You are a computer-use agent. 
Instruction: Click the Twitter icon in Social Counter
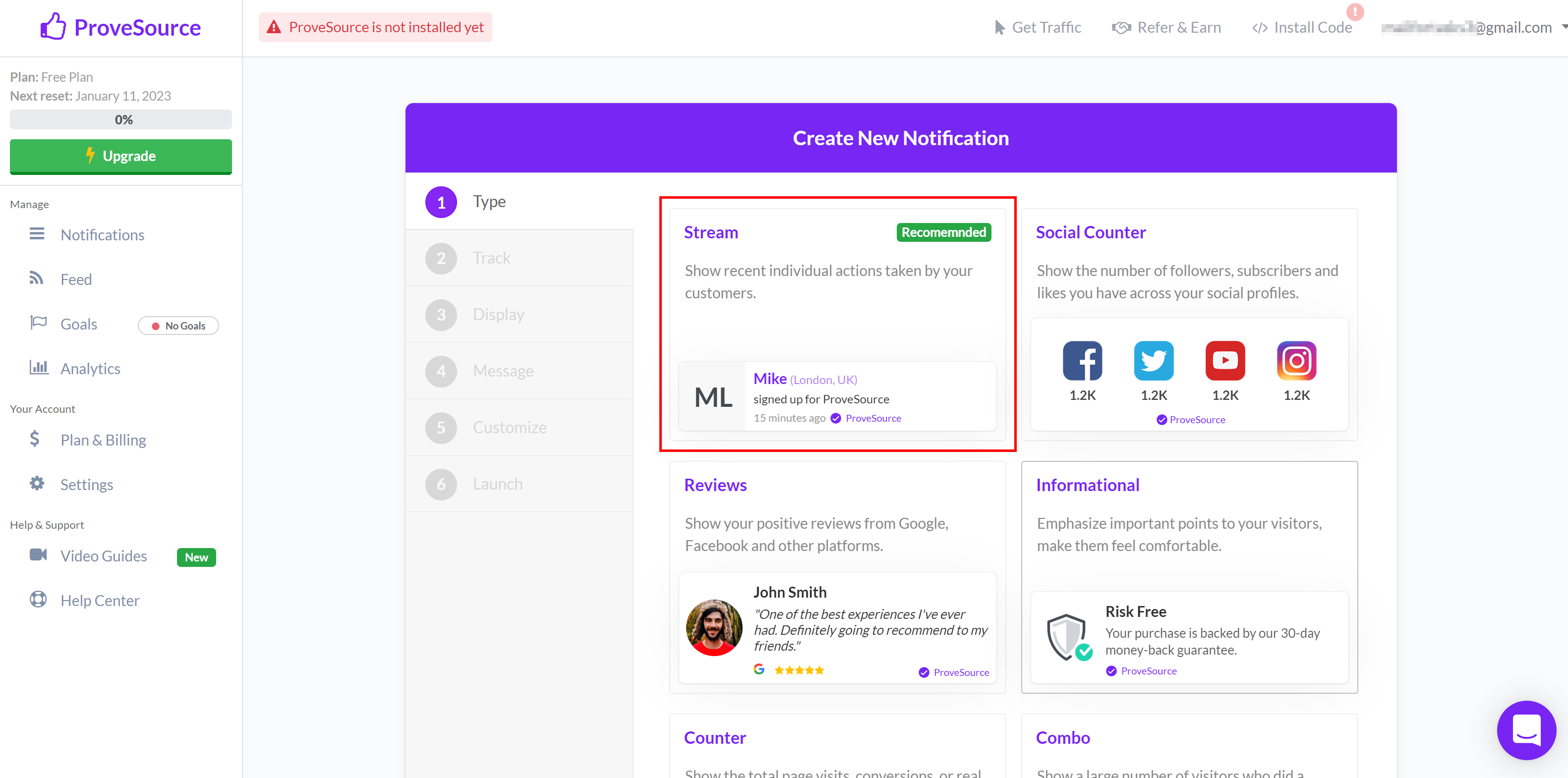1154,360
